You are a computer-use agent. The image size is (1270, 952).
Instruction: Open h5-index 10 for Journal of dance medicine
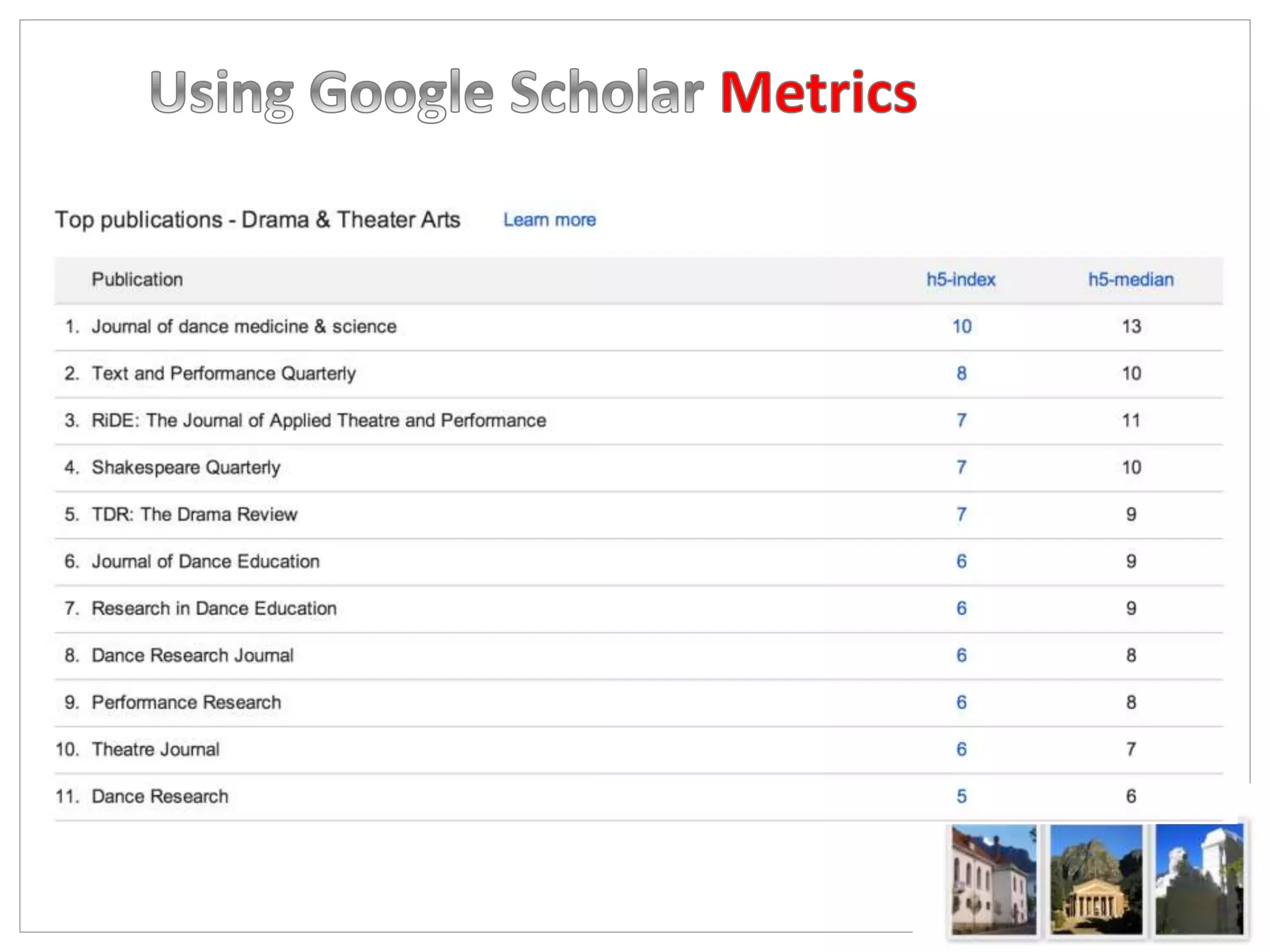point(961,327)
